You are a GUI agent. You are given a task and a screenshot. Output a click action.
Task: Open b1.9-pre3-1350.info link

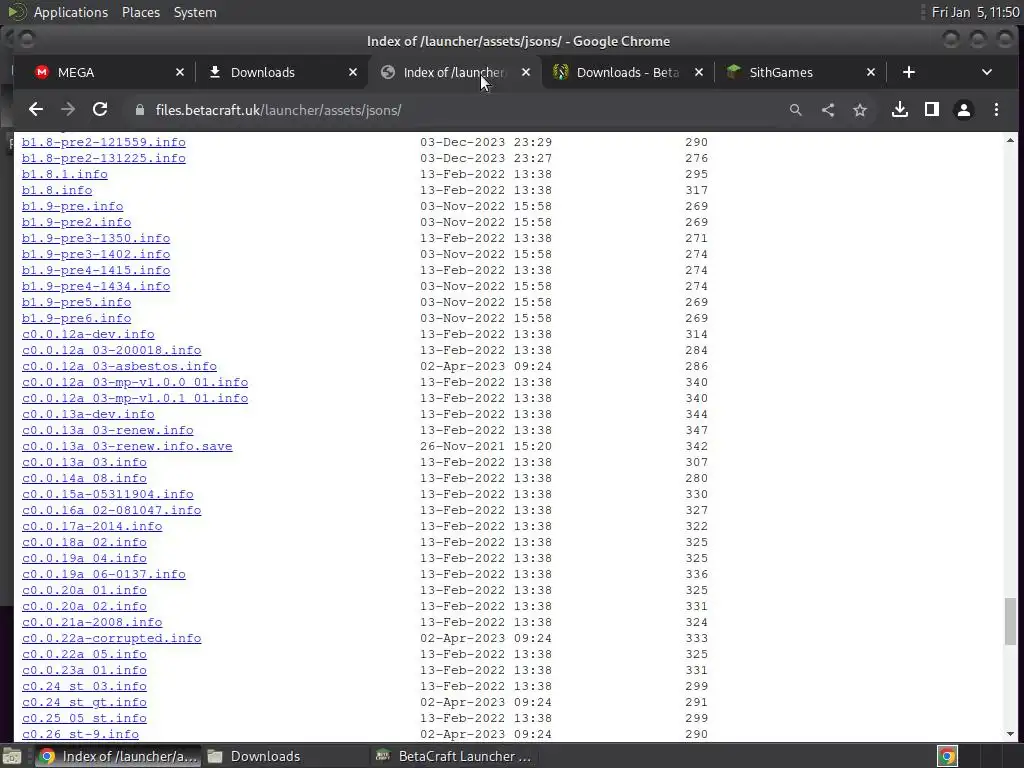point(96,238)
